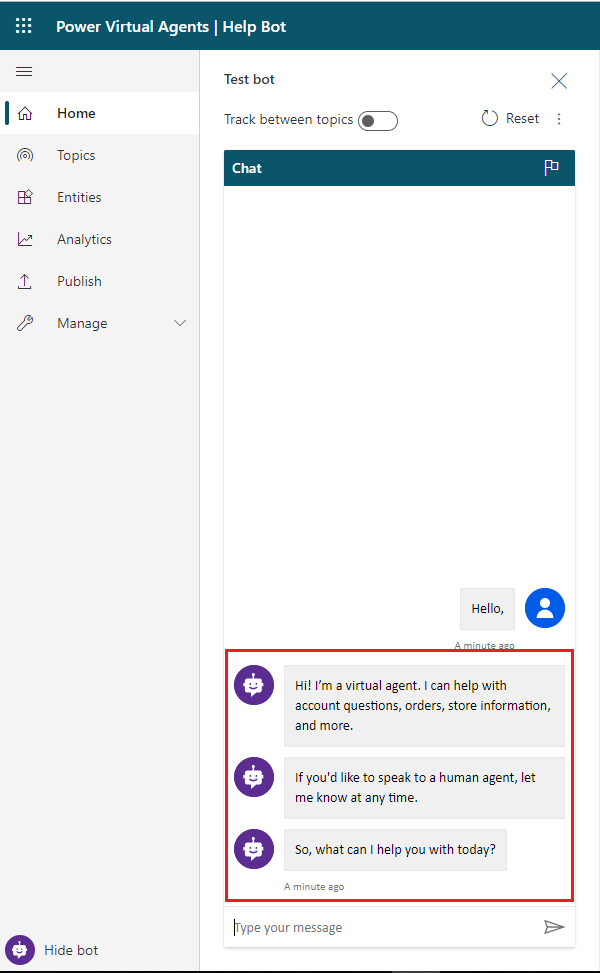Open the app launcher waffle icon
600x973 pixels.
point(24,25)
